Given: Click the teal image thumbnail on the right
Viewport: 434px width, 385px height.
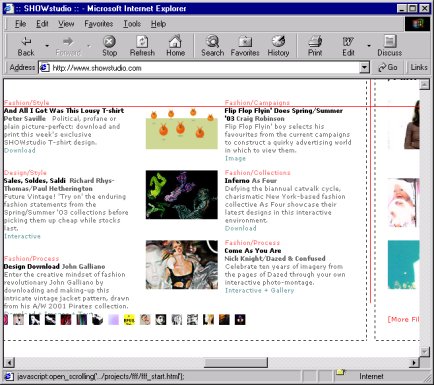Looking at the screenshot, I should 403,265.
